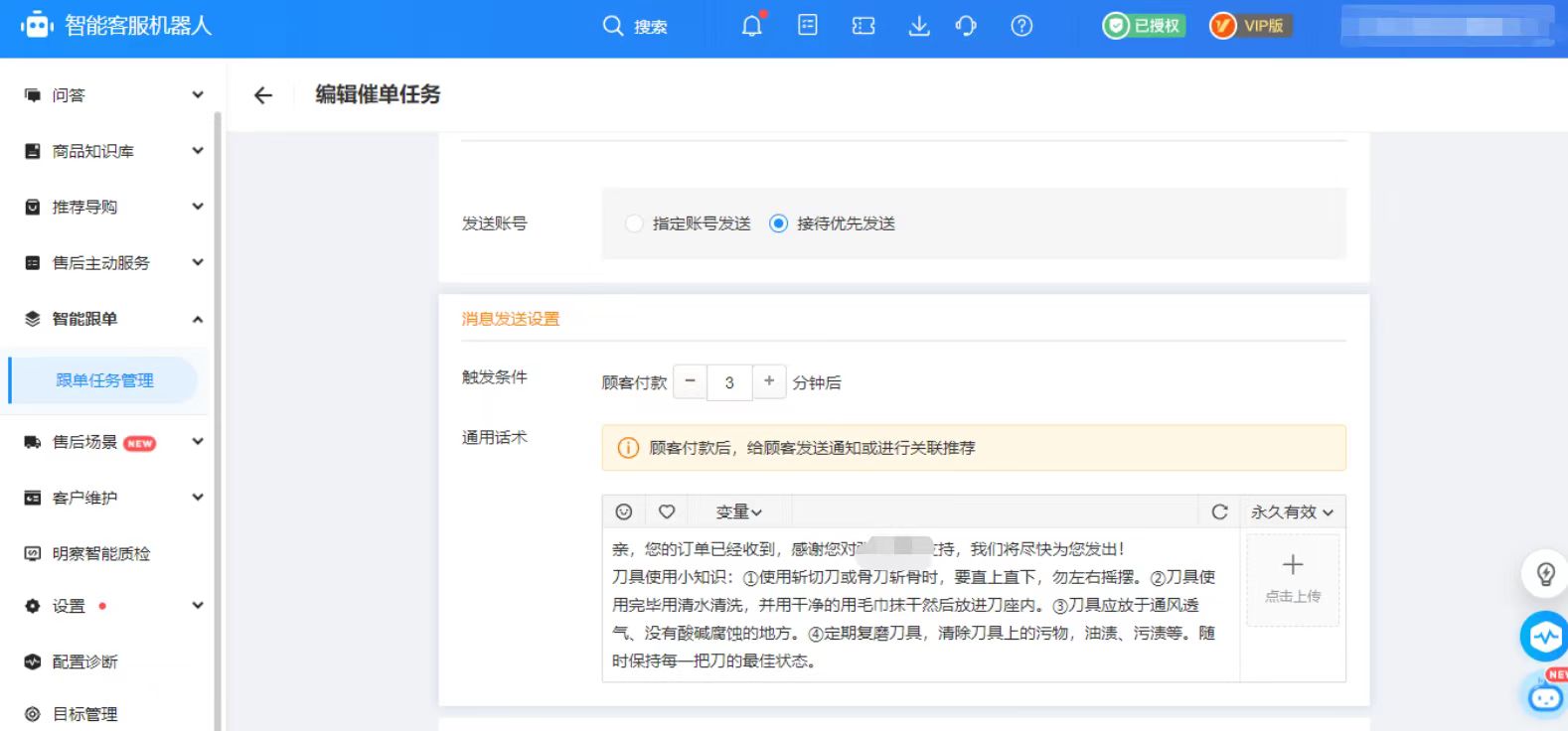Image resolution: width=1568 pixels, height=731 pixels.
Task: Open 配置诊断 menu item
Action: coord(84,661)
